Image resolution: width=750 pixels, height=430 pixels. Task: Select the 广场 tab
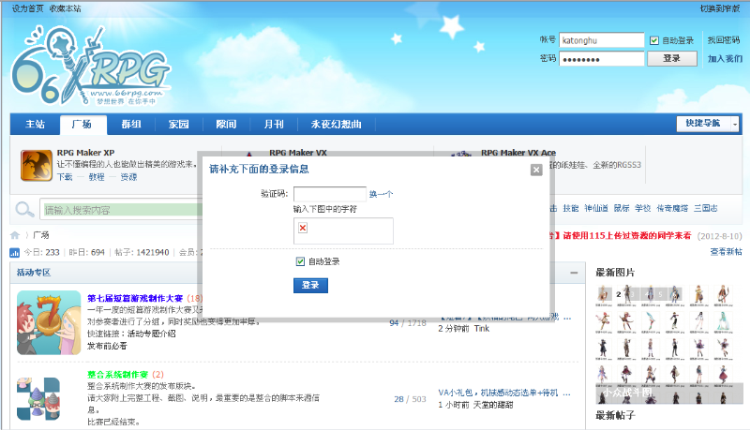pos(82,124)
